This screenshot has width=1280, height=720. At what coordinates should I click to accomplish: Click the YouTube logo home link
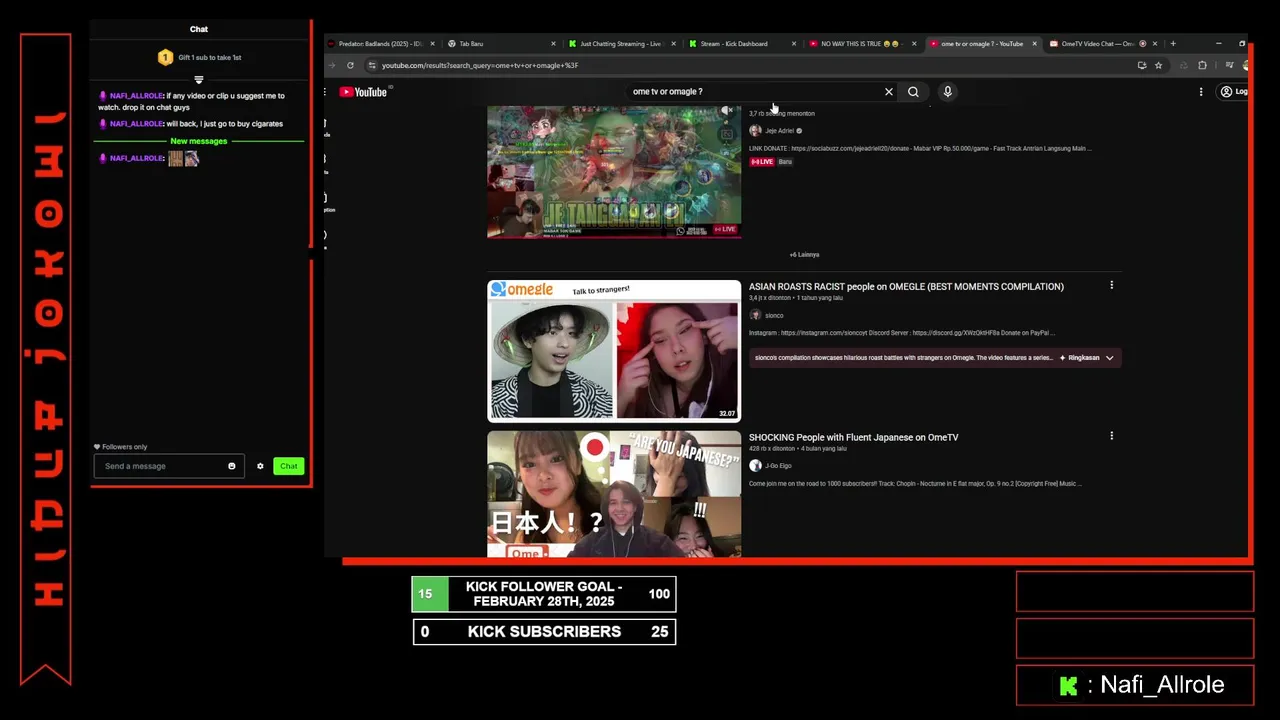coord(363,92)
